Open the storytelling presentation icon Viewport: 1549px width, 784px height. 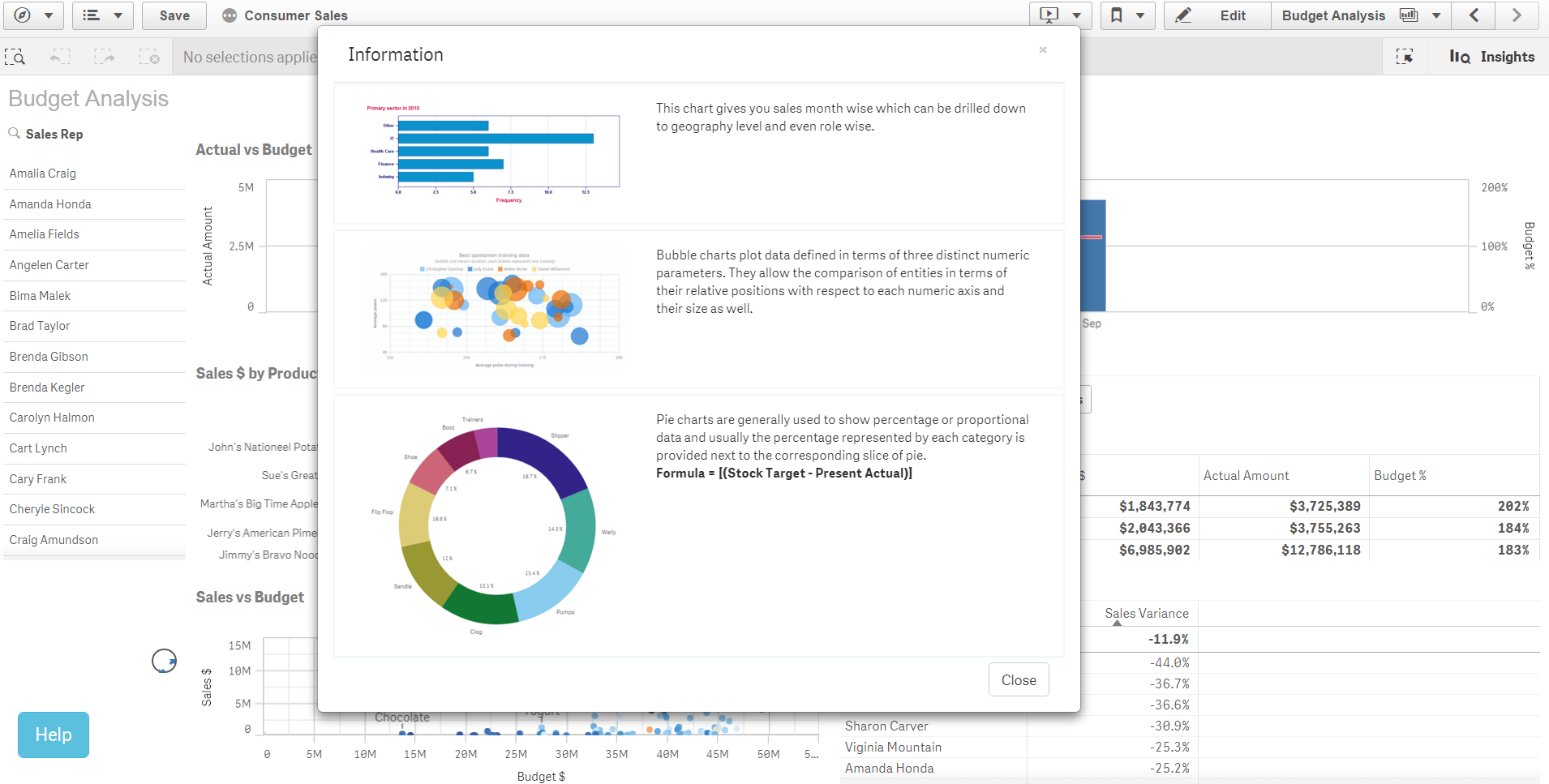[x=1049, y=15]
